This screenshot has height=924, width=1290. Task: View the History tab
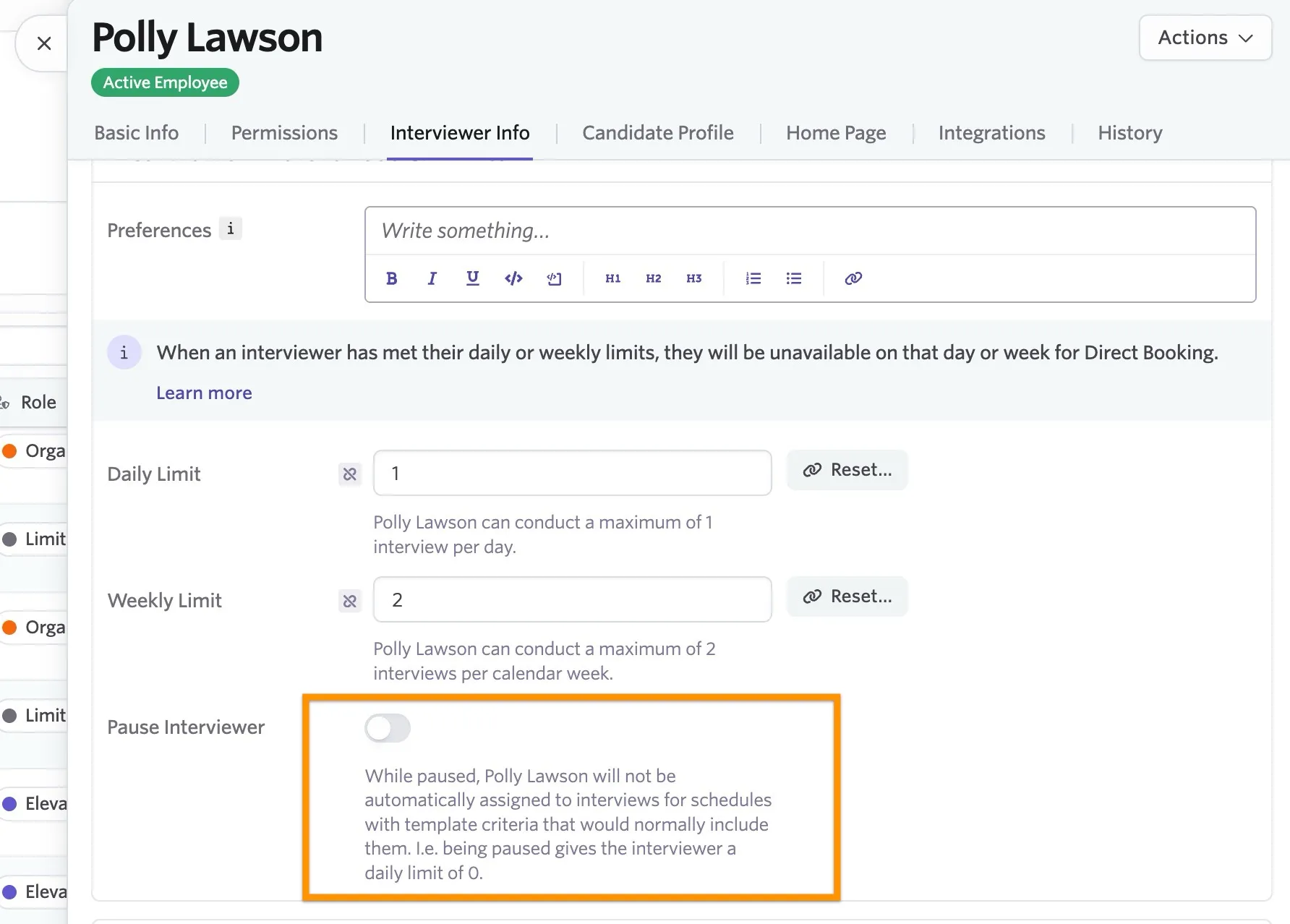[1130, 133]
